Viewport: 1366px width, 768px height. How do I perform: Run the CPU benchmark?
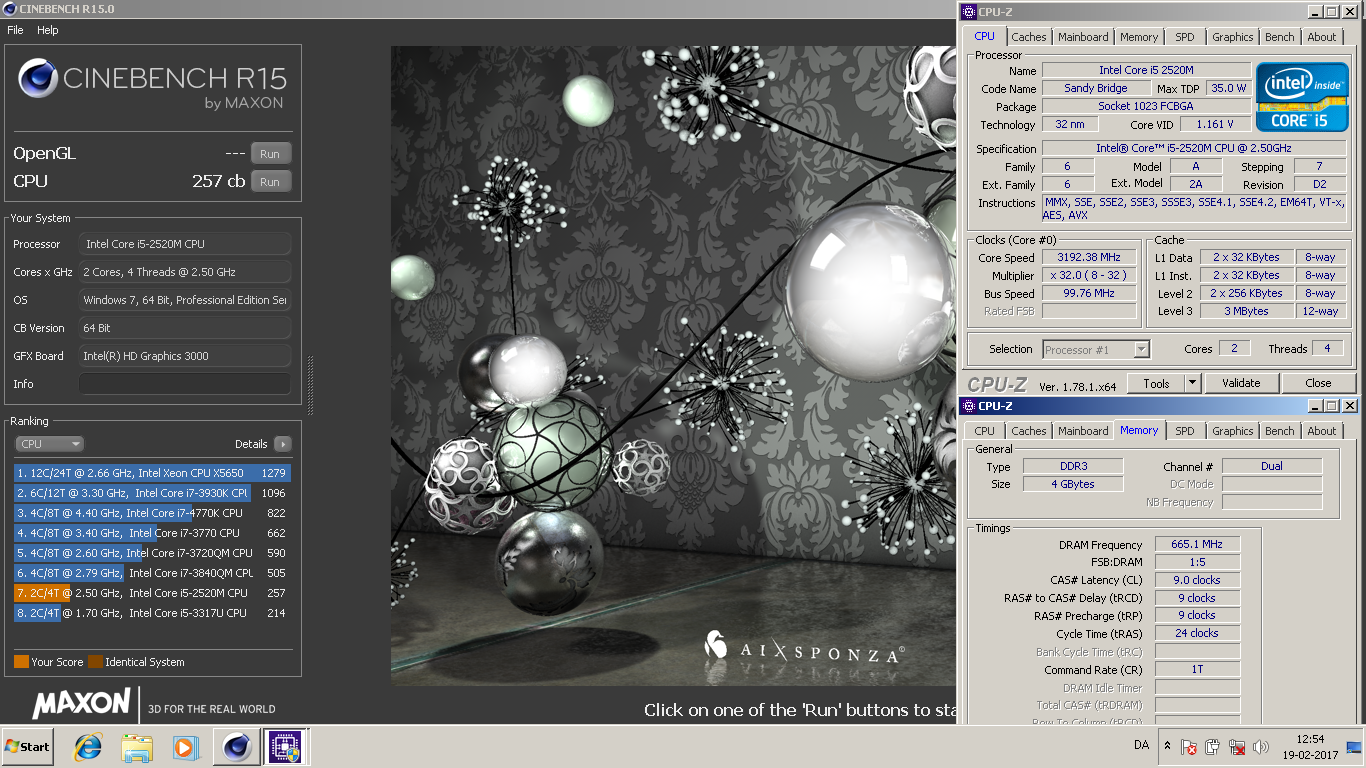(x=270, y=182)
